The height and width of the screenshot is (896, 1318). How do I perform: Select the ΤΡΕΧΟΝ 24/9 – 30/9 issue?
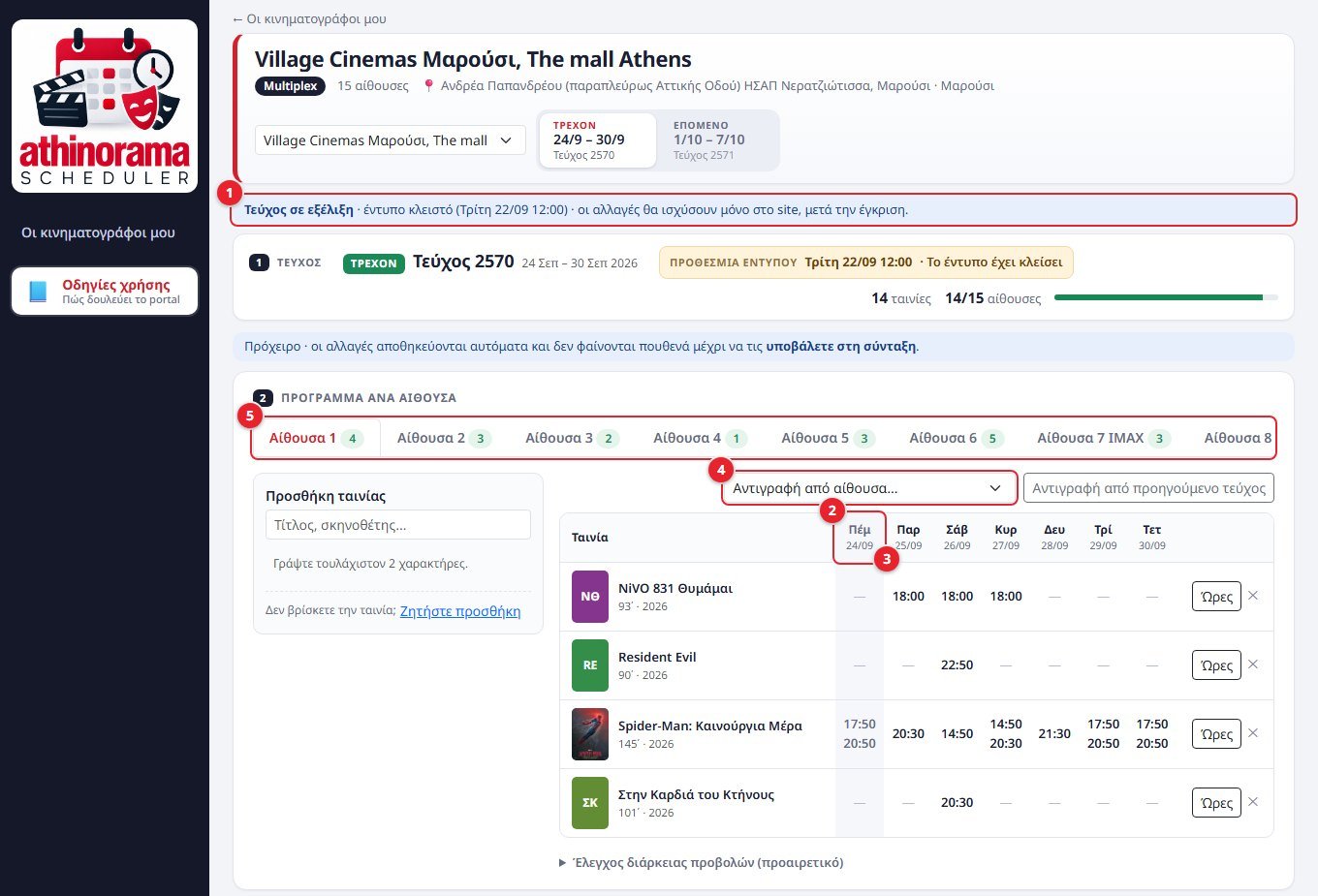click(597, 140)
